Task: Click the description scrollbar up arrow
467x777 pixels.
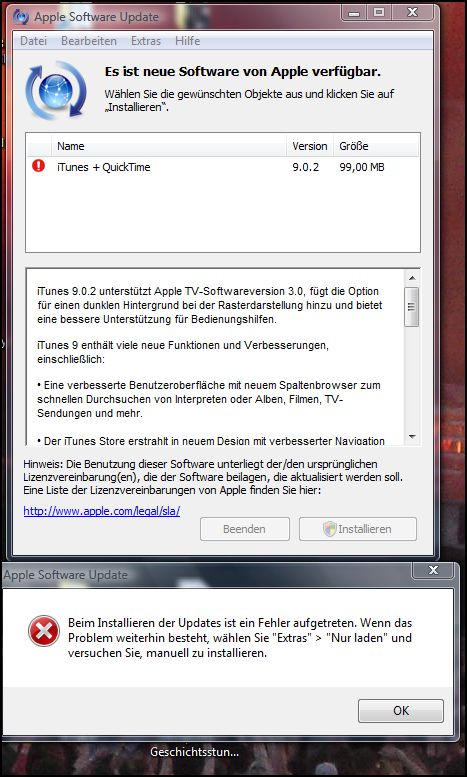Action: [411, 278]
